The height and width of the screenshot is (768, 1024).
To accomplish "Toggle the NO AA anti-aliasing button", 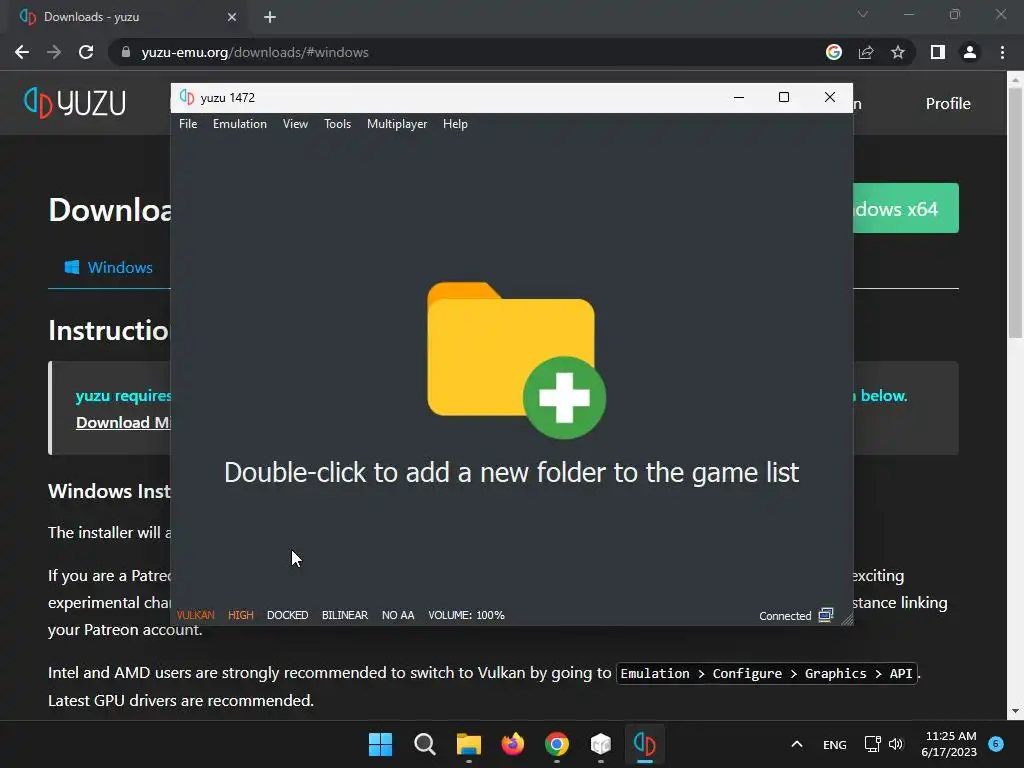I will (398, 615).
